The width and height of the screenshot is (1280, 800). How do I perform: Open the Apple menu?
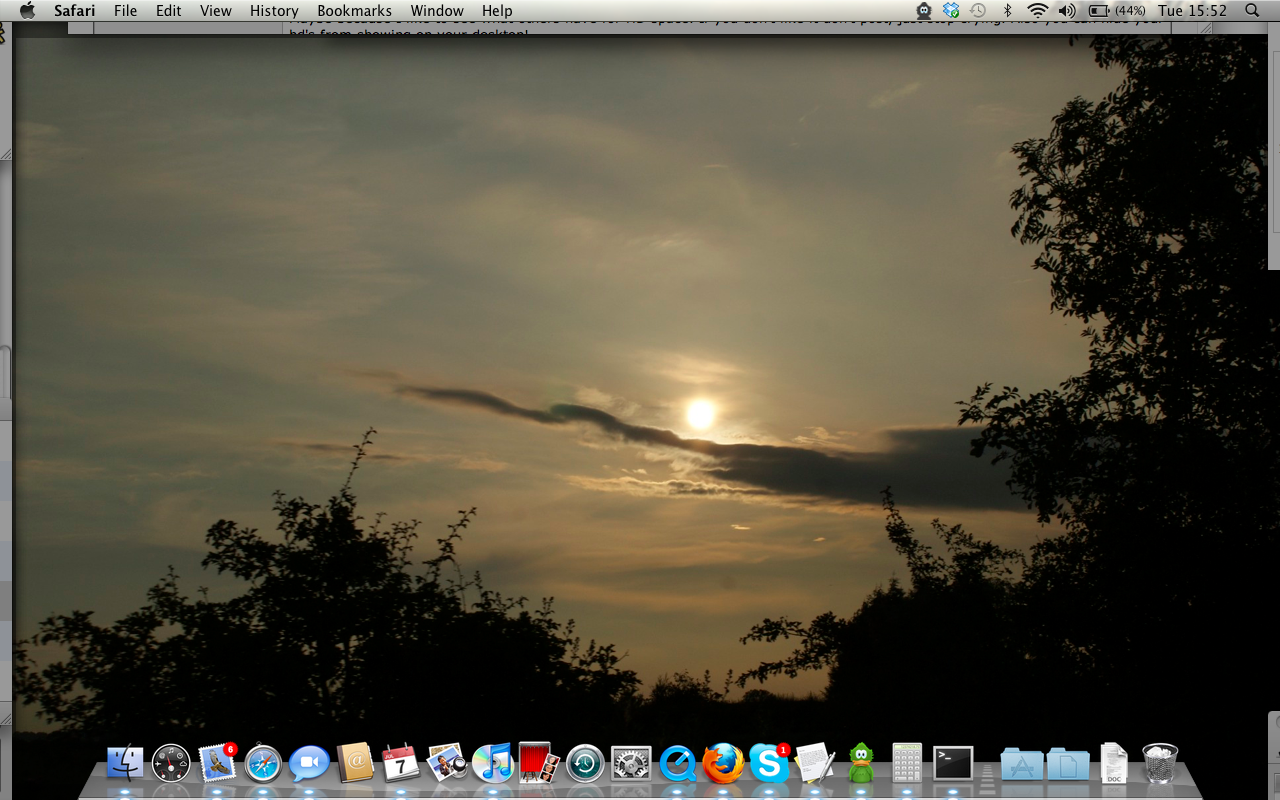click(x=27, y=11)
